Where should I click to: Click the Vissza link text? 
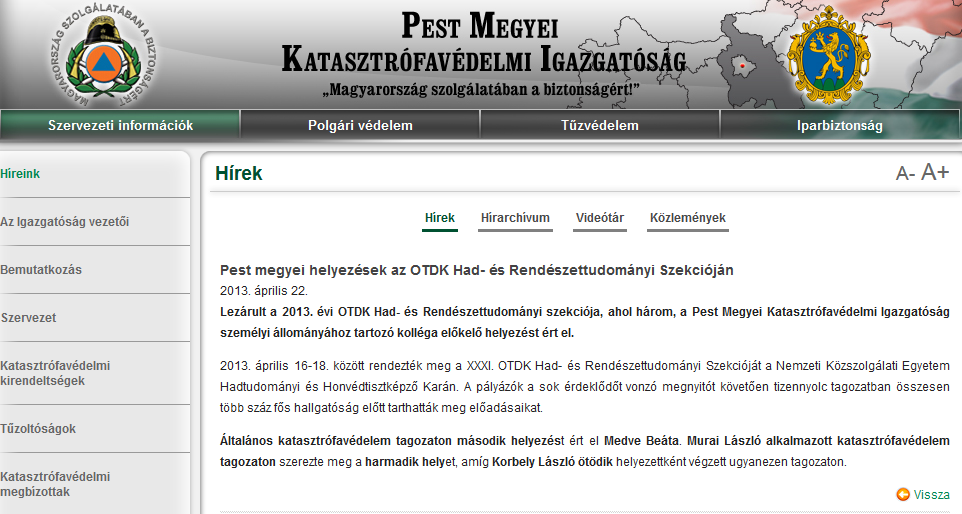pos(931,494)
